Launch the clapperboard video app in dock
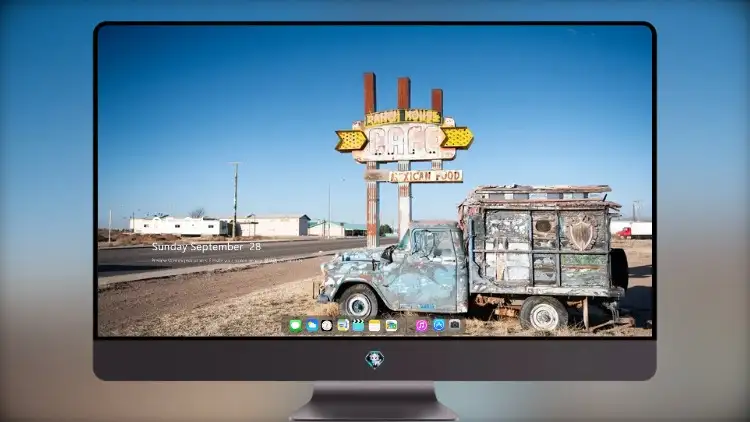This screenshot has height=422, width=750. [x=358, y=326]
